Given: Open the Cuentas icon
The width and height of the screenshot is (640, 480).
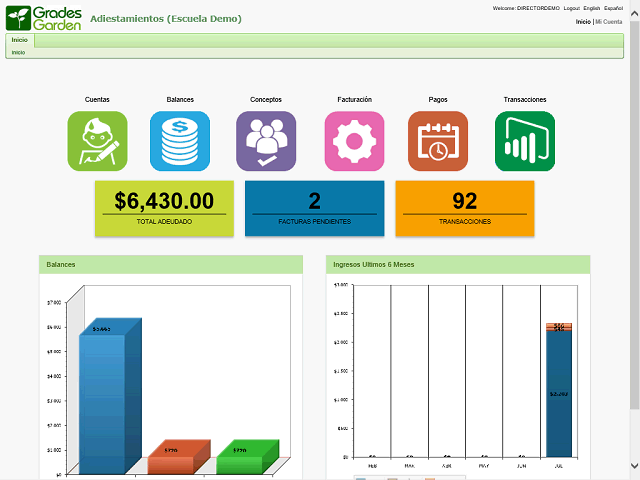Looking at the screenshot, I should click(97, 141).
